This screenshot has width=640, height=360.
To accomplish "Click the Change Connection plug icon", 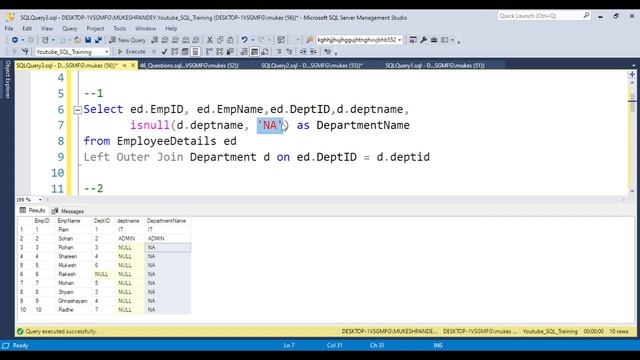I will point(25,52).
